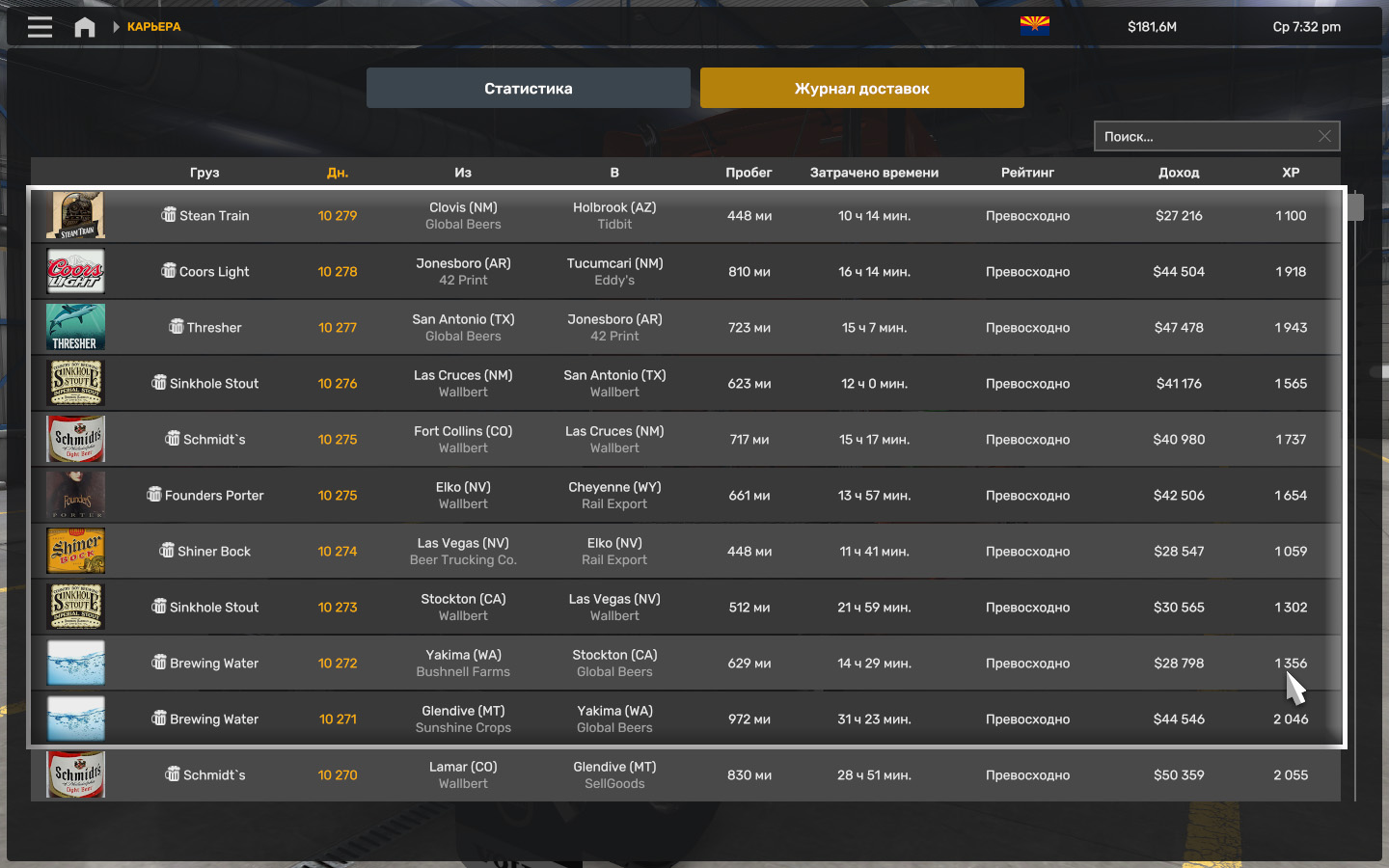The image size is (1389, 868).
Task: Select Glendive (MT) origin cell
Action: pyautogui.click(x=463, y=711)
